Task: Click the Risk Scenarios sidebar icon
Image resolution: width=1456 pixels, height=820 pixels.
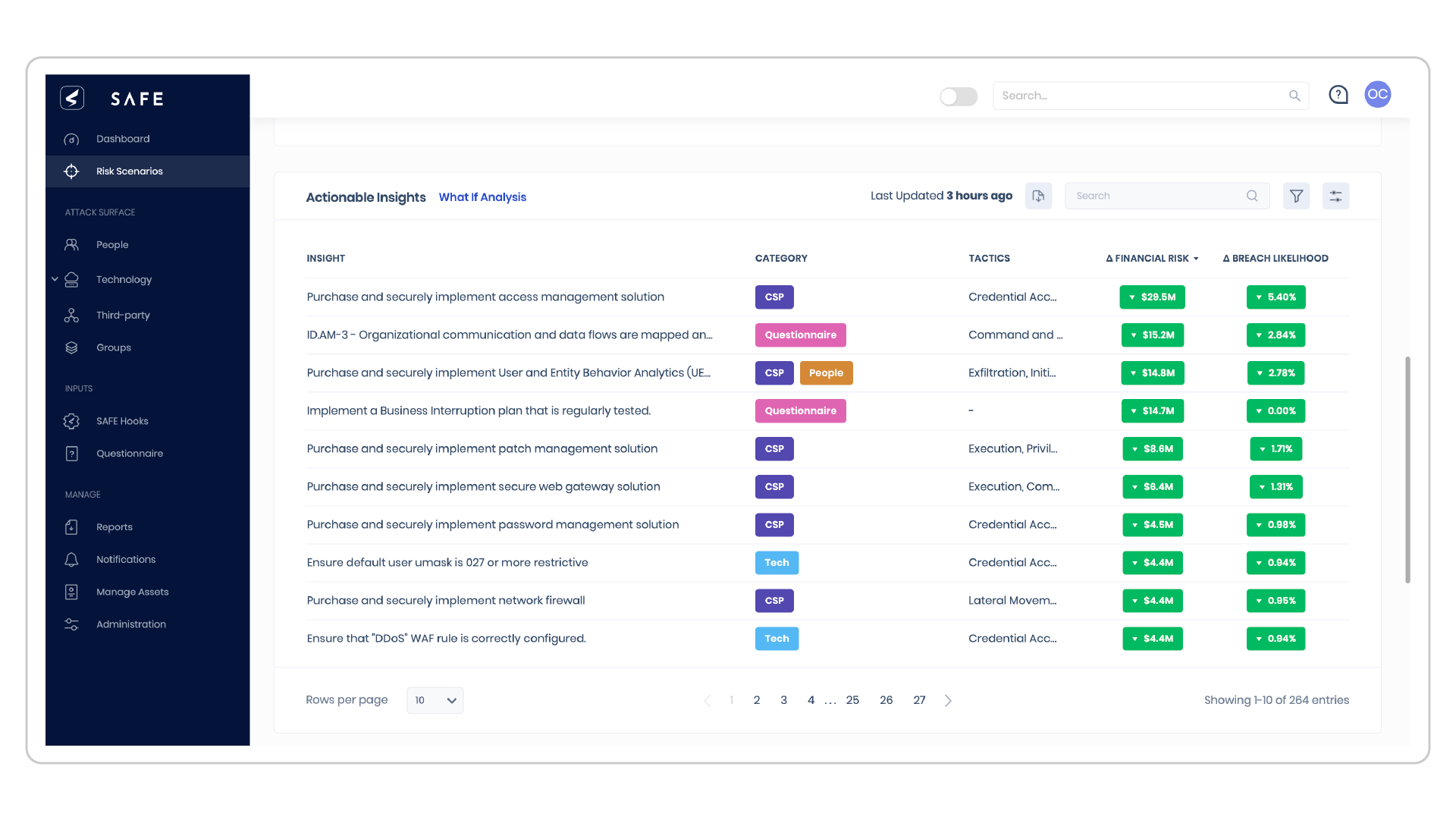Action: [71, 171]
